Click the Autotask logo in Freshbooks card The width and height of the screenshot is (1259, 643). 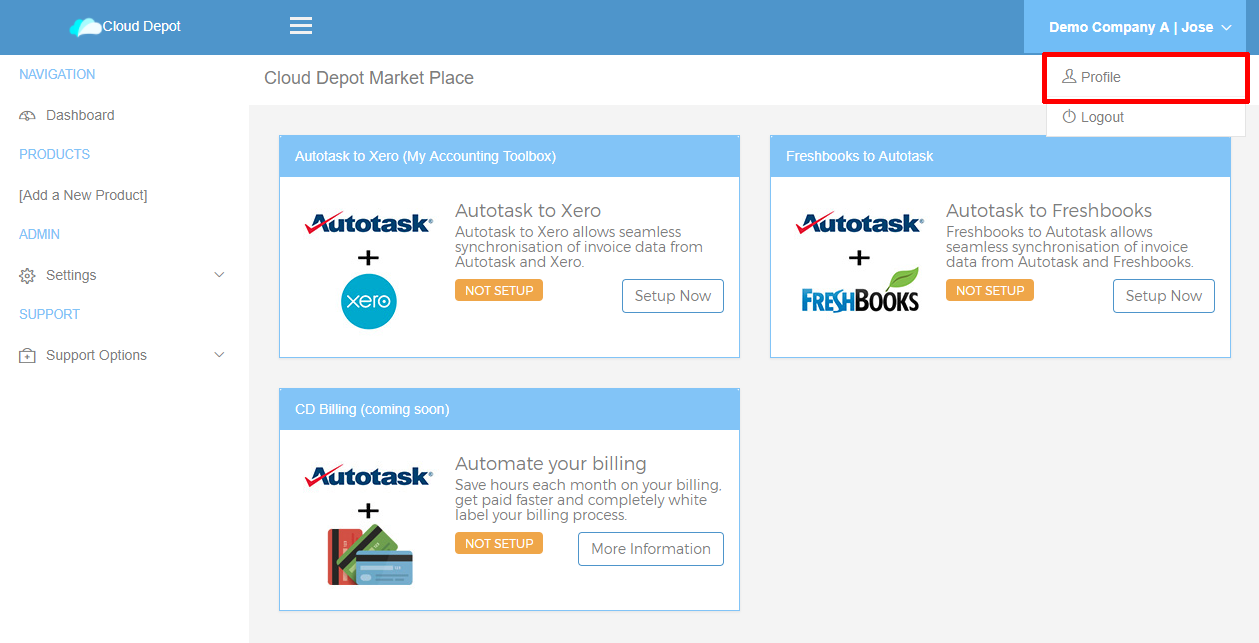tap(860, 223)
